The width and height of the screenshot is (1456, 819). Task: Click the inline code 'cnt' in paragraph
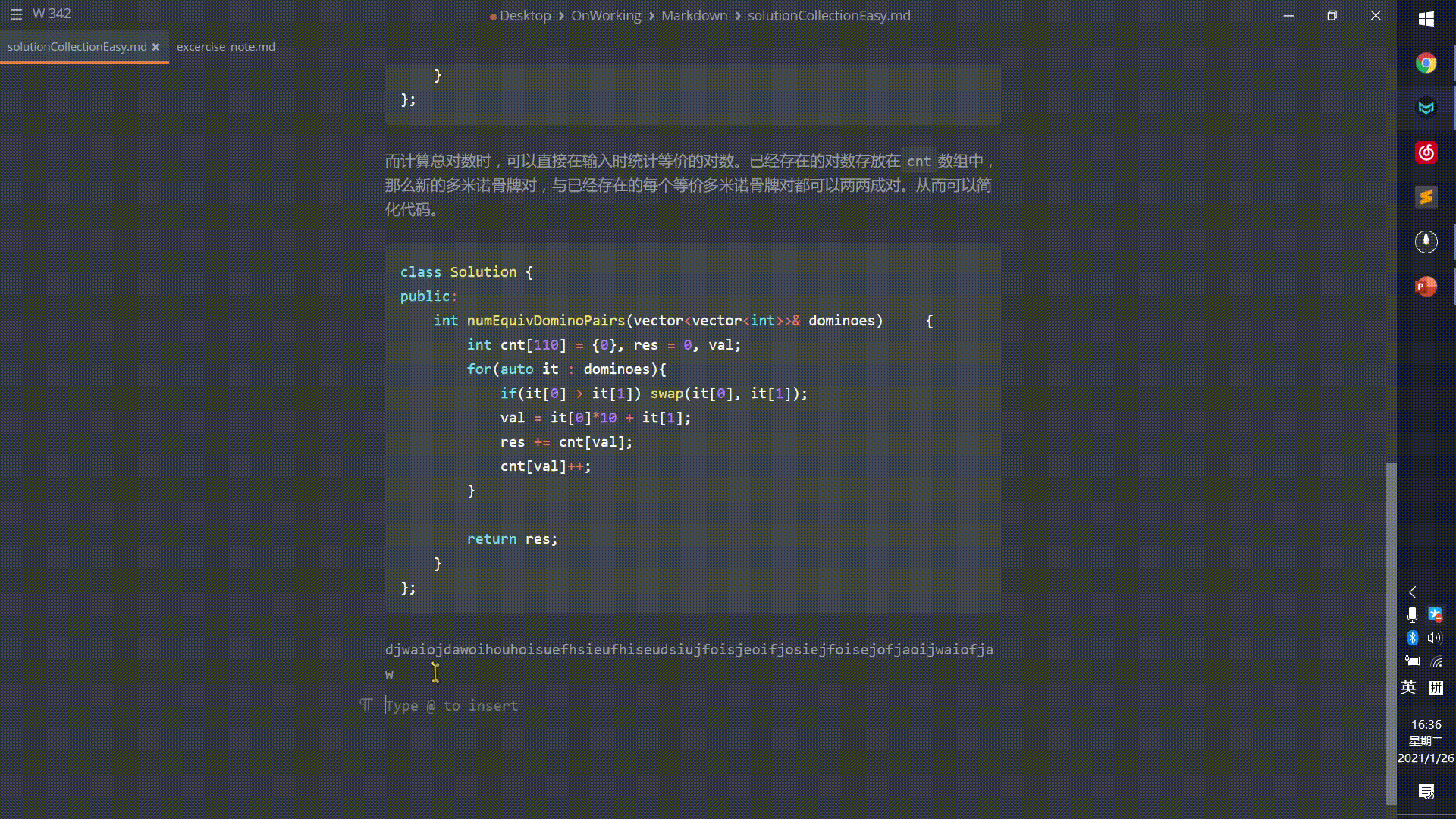point(918,162)
